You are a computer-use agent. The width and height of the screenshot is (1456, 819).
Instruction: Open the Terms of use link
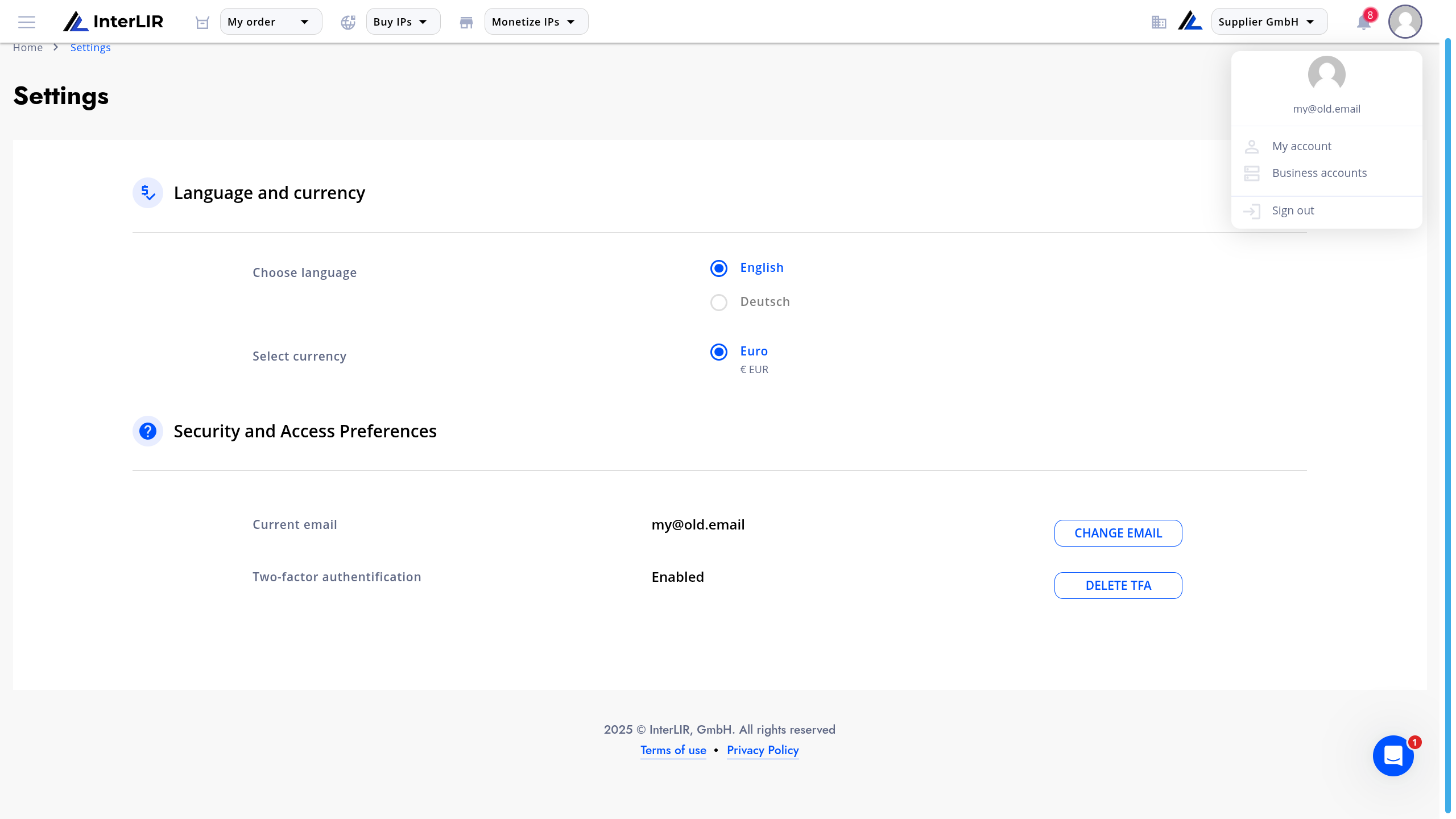[x=673, y=750]
